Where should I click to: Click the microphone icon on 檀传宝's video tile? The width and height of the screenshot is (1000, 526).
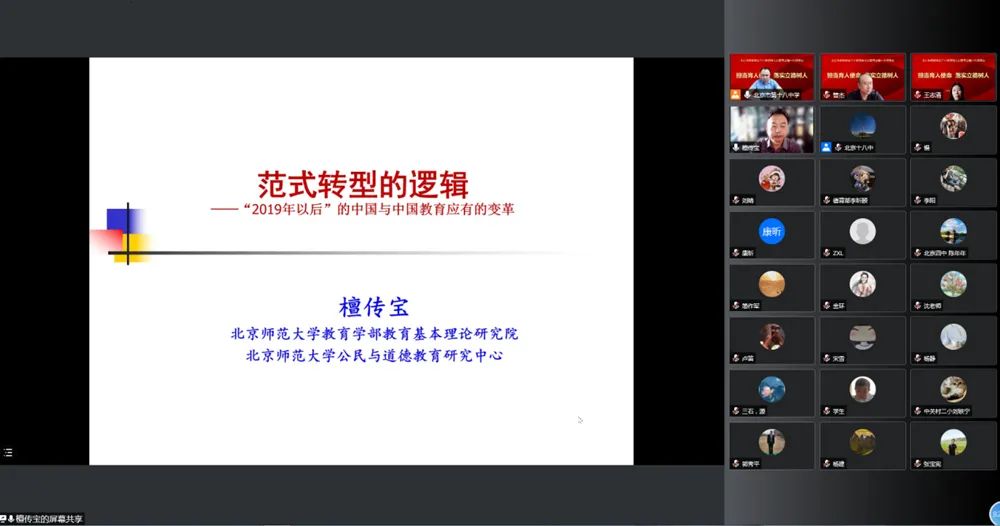[736, 147]
